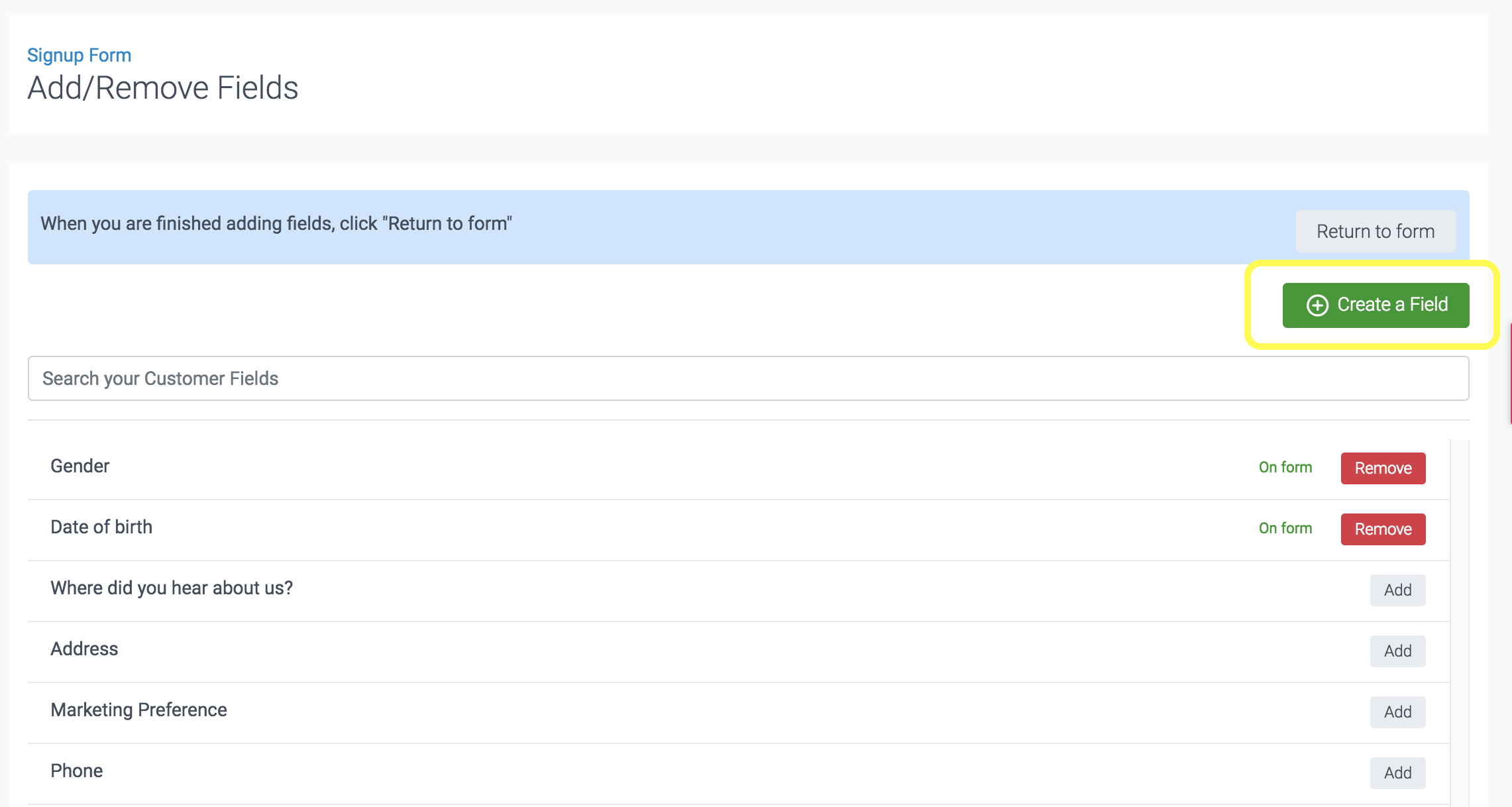Focus the Search your Customer Fields box
Image resolution: width=1512 pixels, height=807 pixels.
[748, 378]
